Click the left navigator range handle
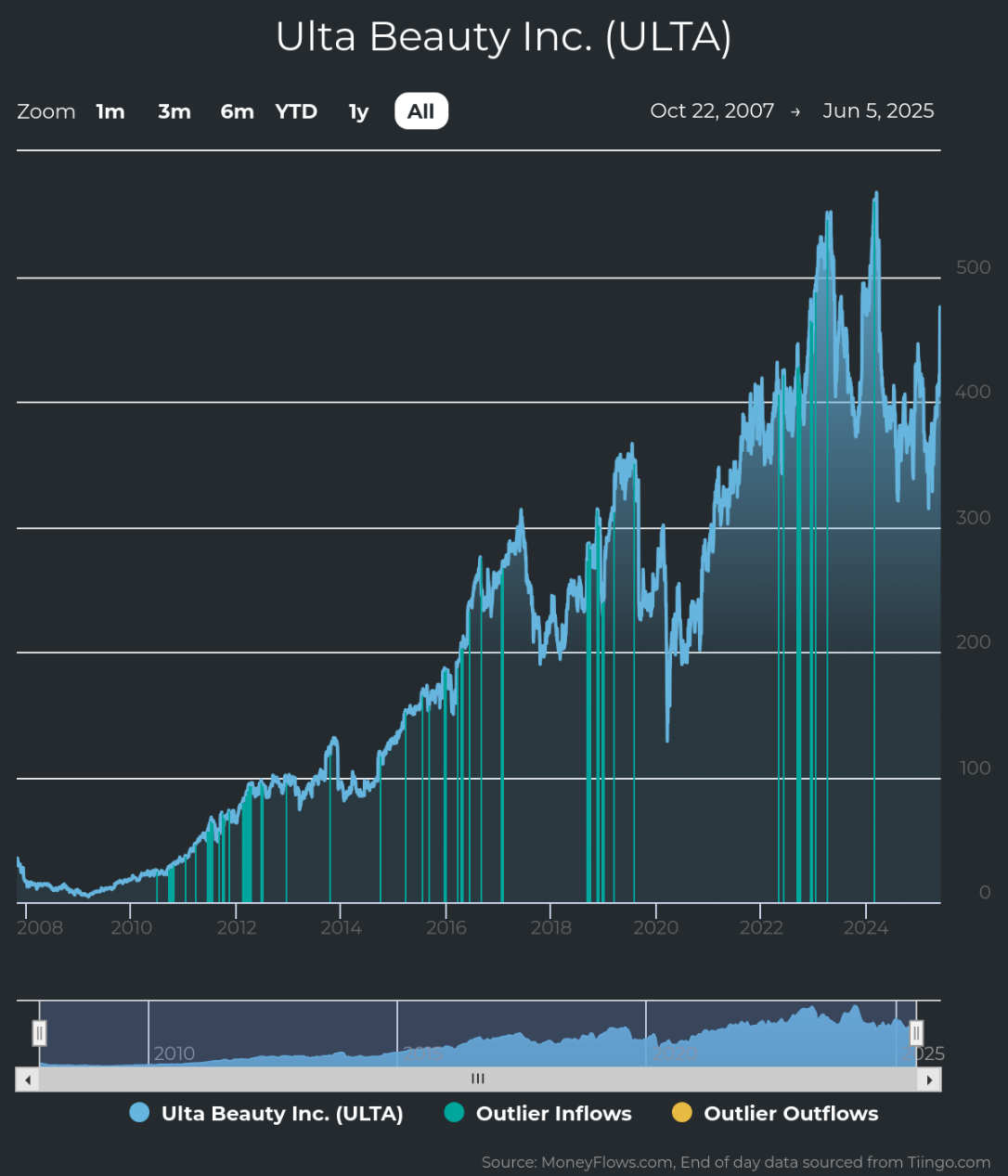Image resolution: width=1008 pixels, height=1176 pixels. click(x=39, y=1032)
